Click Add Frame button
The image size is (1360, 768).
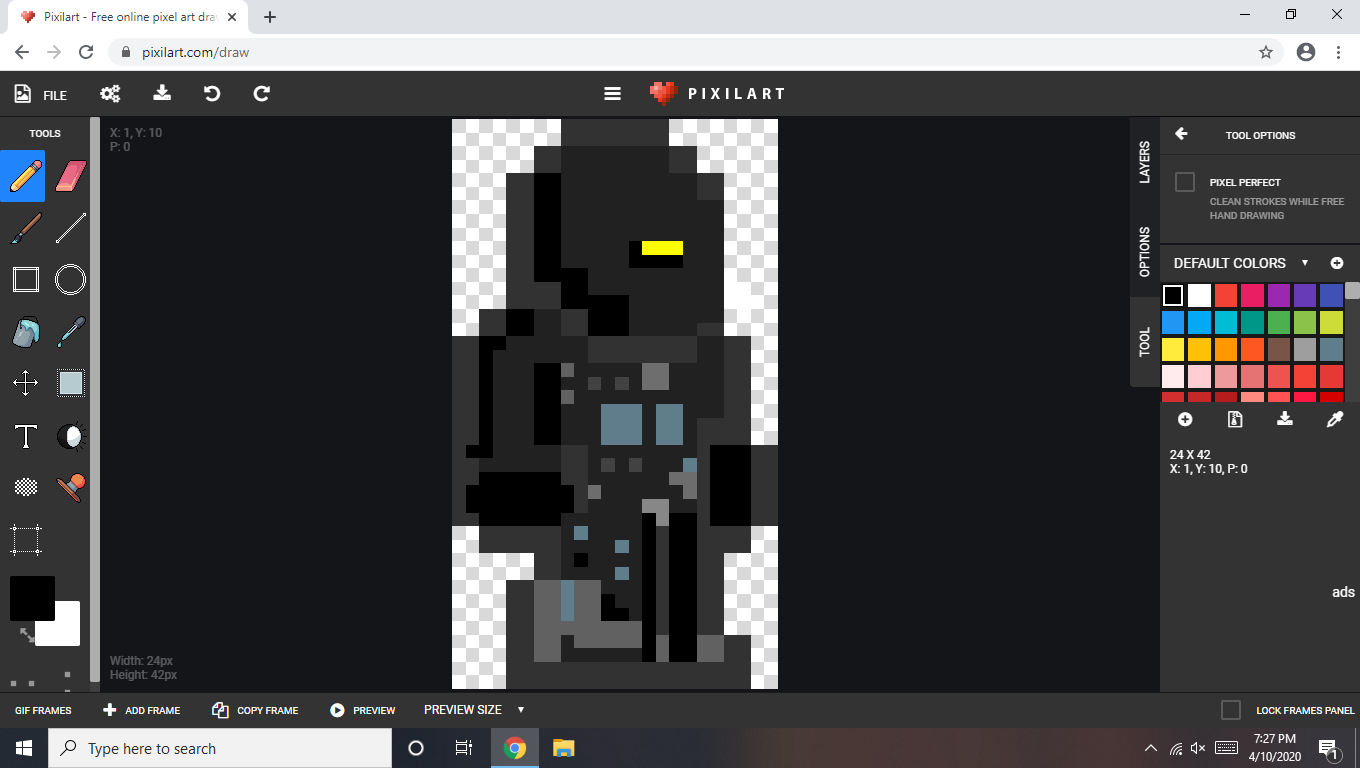tap(141, 710)
